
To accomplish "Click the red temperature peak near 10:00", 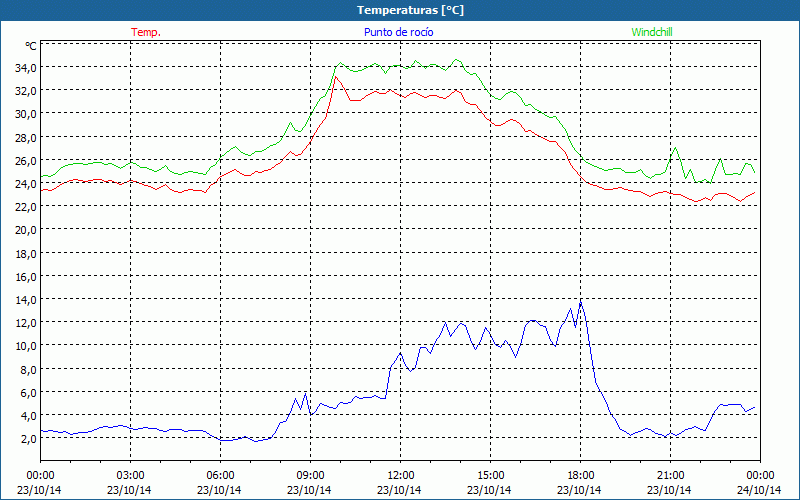I will 335,77.
